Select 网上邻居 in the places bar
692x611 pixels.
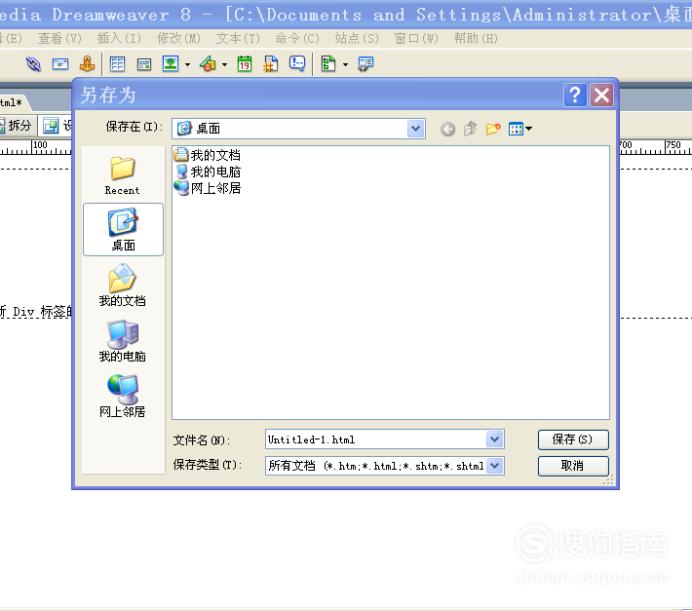122,396
